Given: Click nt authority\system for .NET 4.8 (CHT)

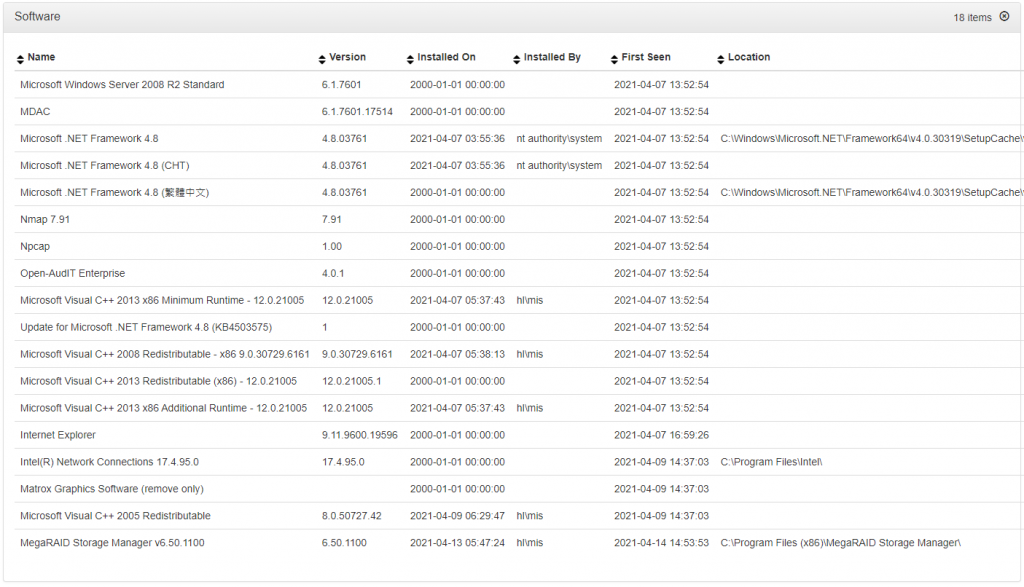Looking at the screenshot, I should pyautogui.click(x=559, y=165).
